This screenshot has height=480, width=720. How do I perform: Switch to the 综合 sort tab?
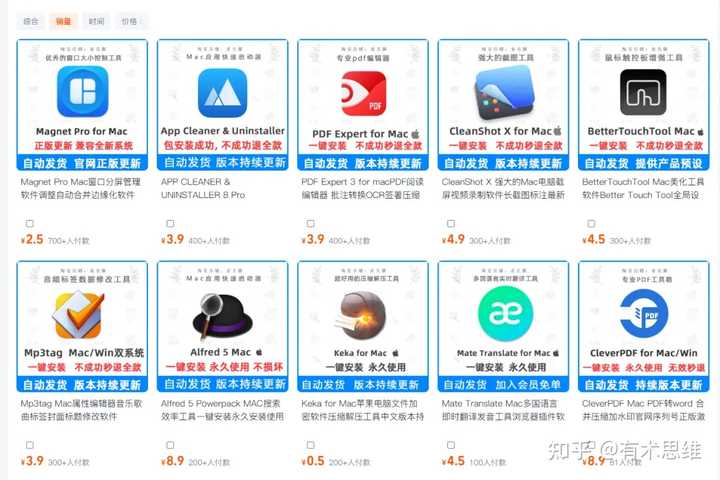(x=31, y=21)
